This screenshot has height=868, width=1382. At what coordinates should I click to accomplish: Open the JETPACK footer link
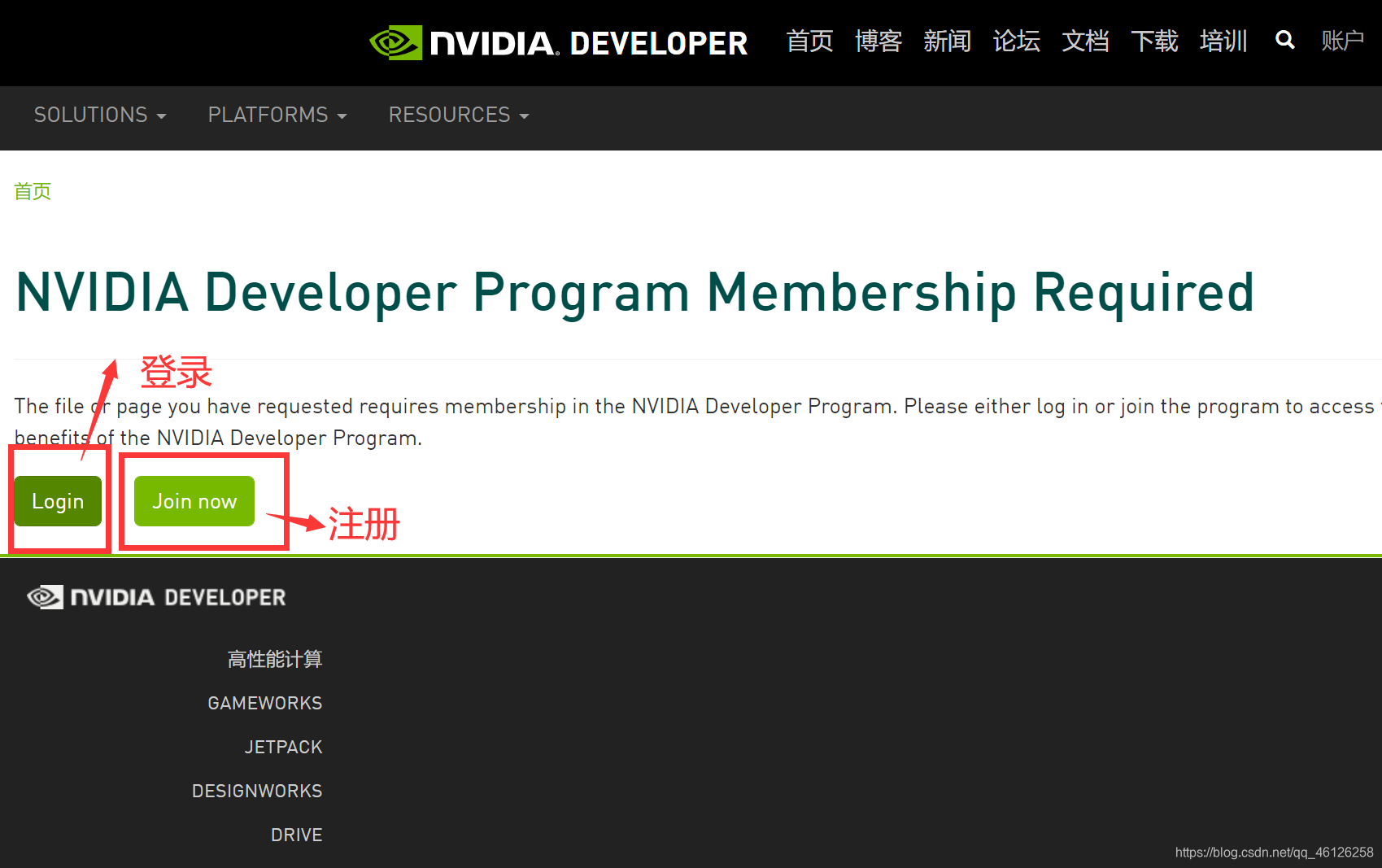[x=284, y=747]
